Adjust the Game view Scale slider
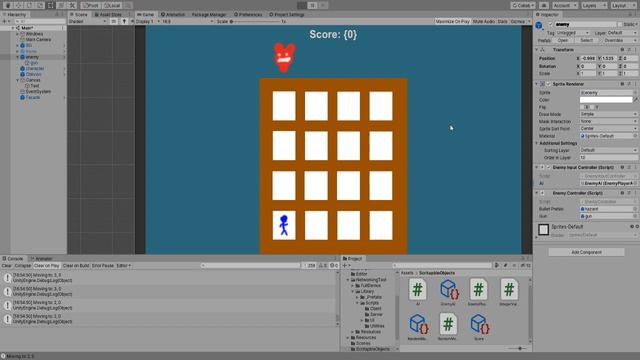This screenshot has height=360, width=640. click(x=255, y=21)
